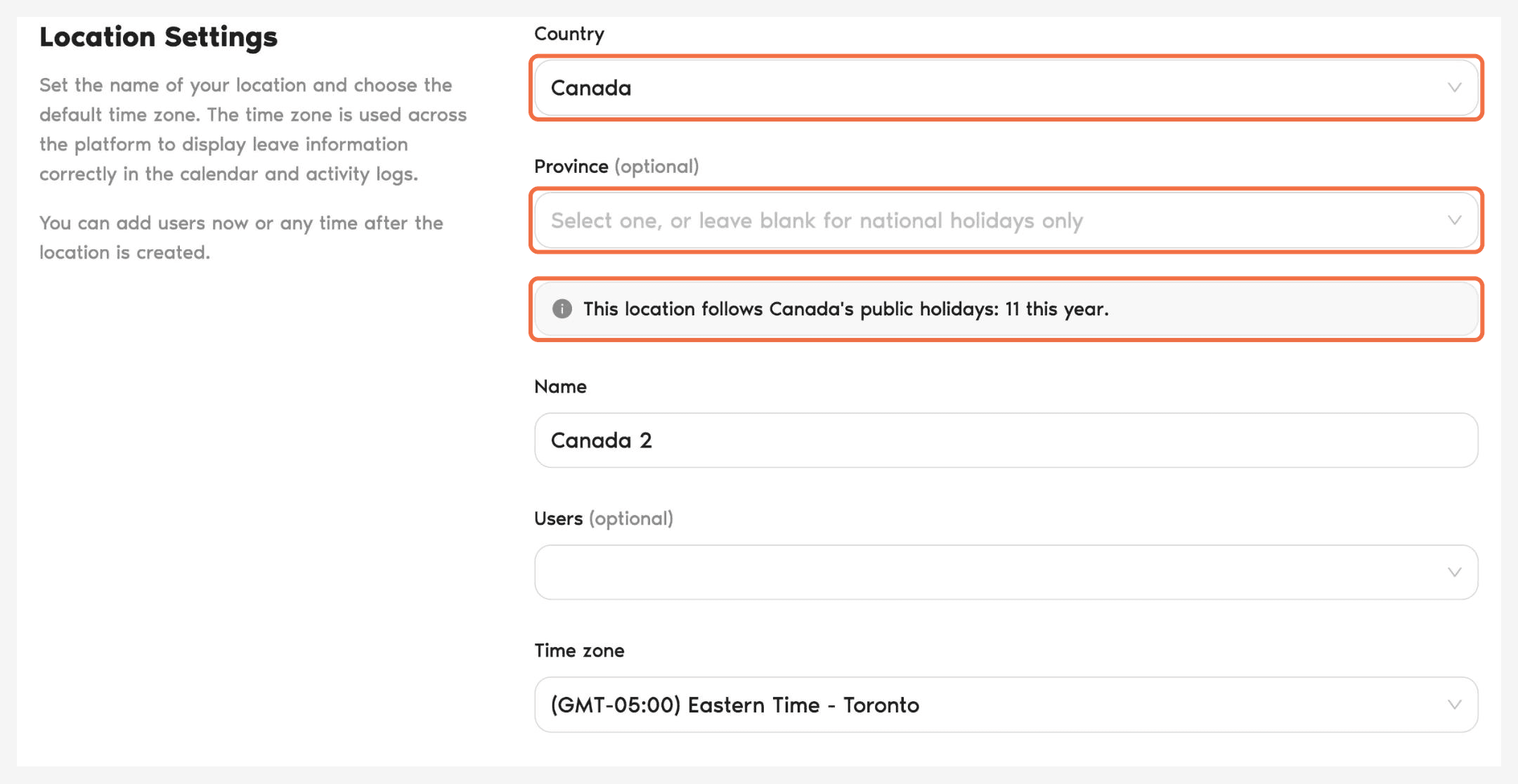Viewport: 1518px width, 784px height.
Task: Click the Country field label
Action: point(569,34)
